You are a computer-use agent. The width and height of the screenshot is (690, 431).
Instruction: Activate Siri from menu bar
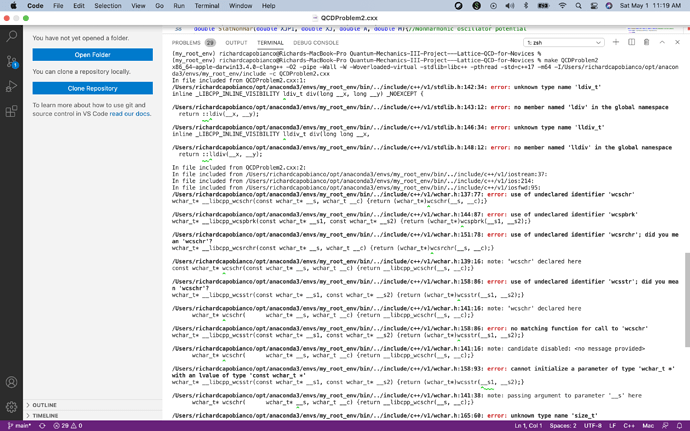coord(609,6)
